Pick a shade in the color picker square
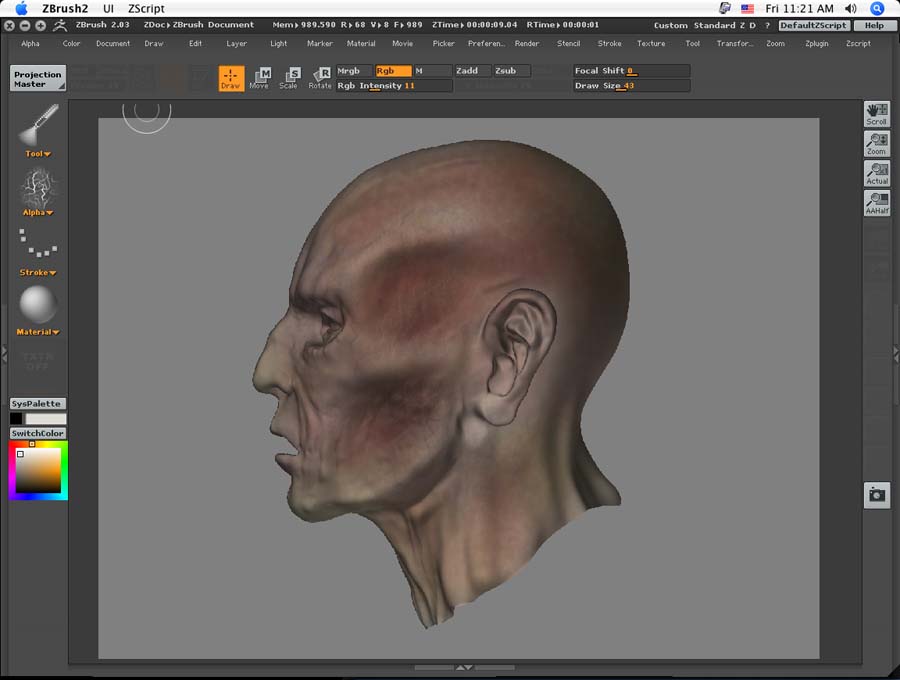The width and height of the screenshot is (900, 680). pos(38,470)
